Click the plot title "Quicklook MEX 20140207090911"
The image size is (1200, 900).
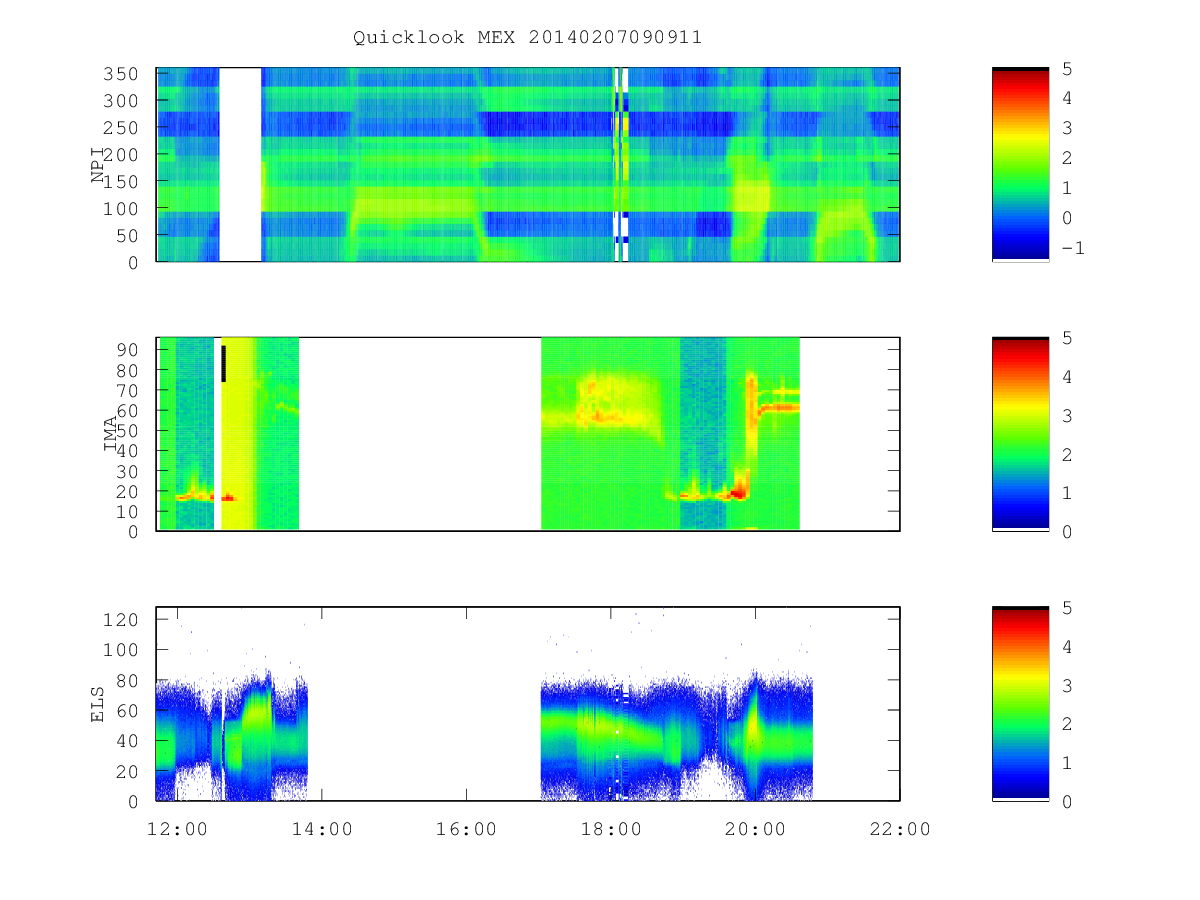[527, 37]
